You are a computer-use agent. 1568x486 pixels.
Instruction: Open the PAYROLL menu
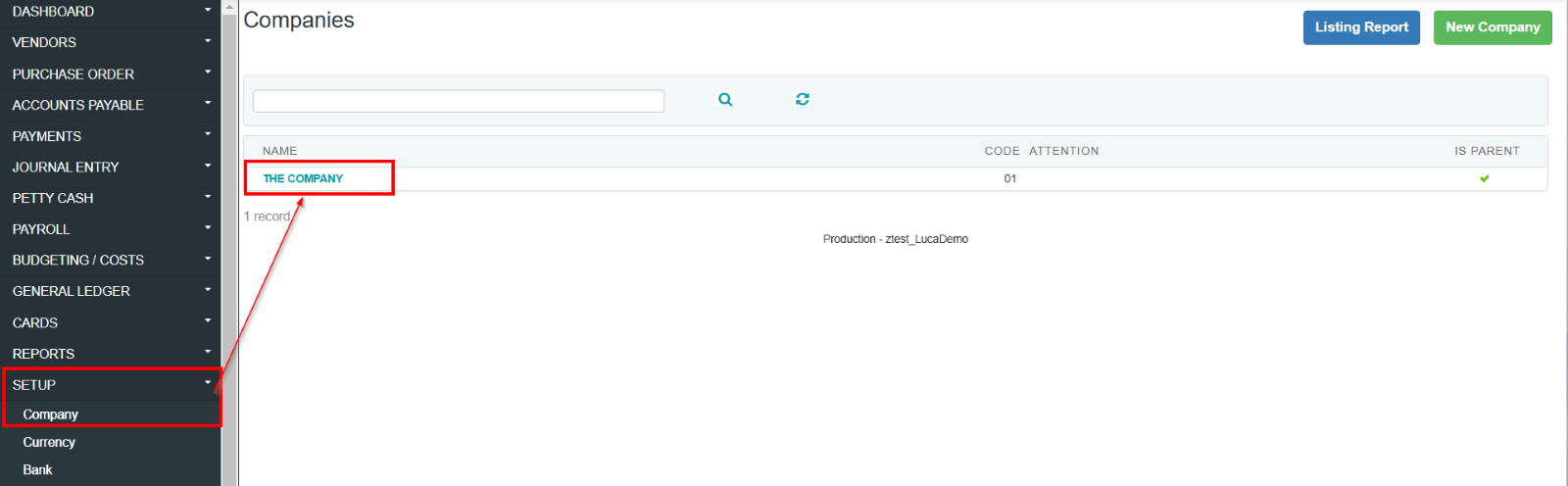click(41, 229)
